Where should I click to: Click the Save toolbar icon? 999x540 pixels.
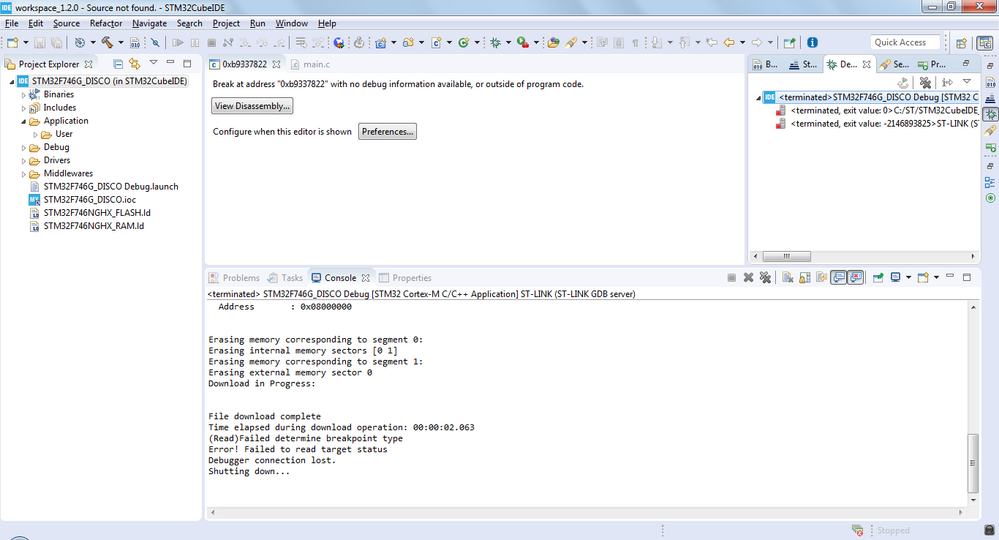click(x=40, y=43)
